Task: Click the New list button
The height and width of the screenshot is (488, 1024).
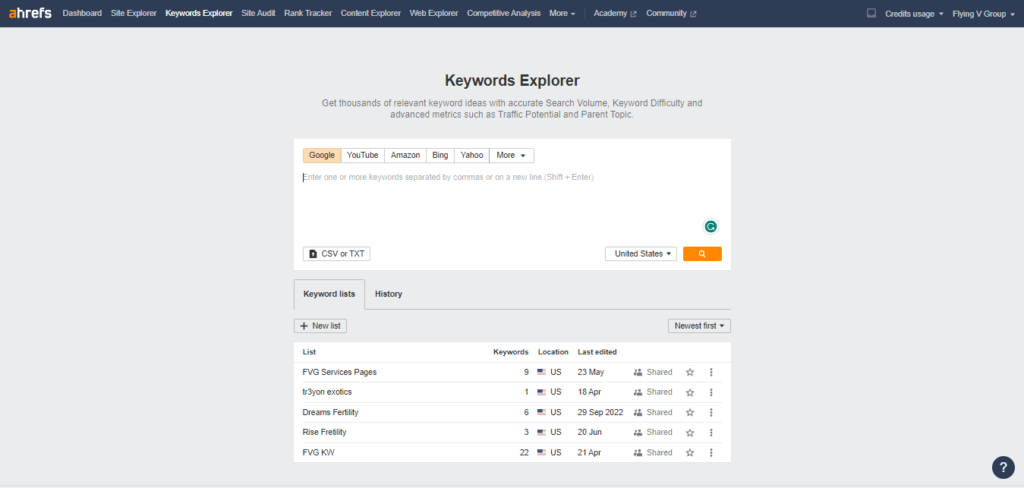Action: coord(320,326)
